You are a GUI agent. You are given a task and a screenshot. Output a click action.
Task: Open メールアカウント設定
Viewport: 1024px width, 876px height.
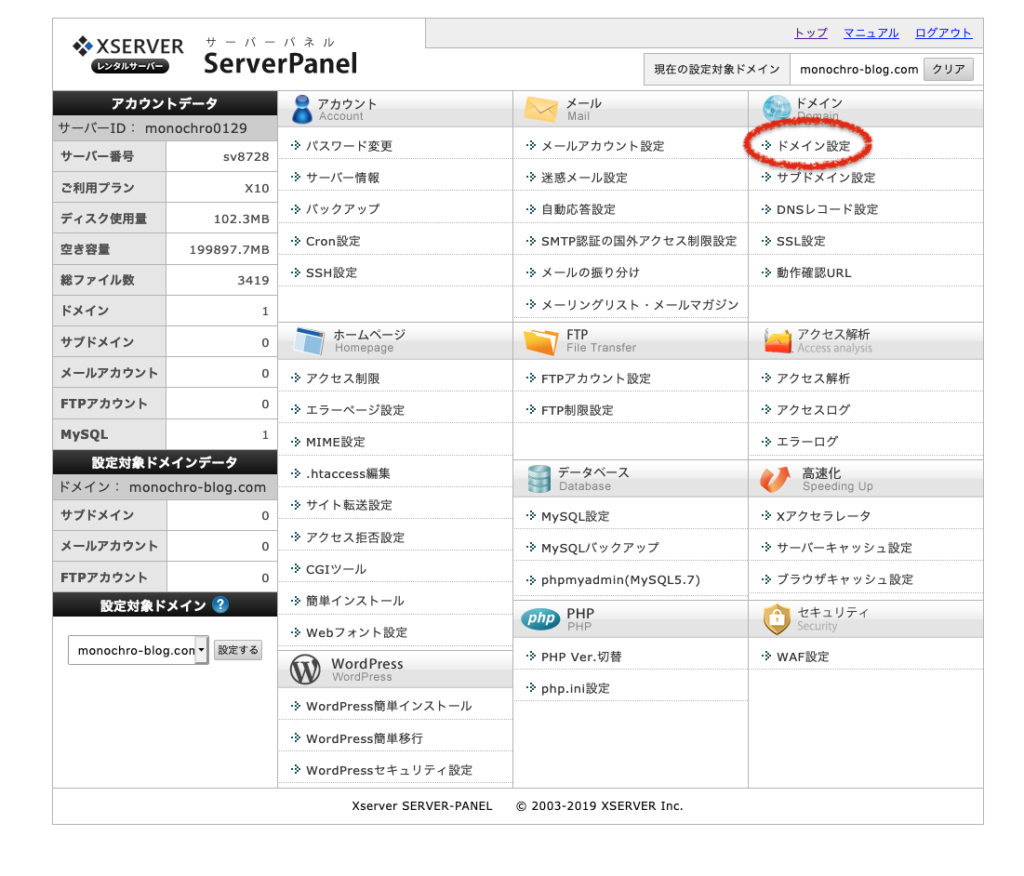603,146
